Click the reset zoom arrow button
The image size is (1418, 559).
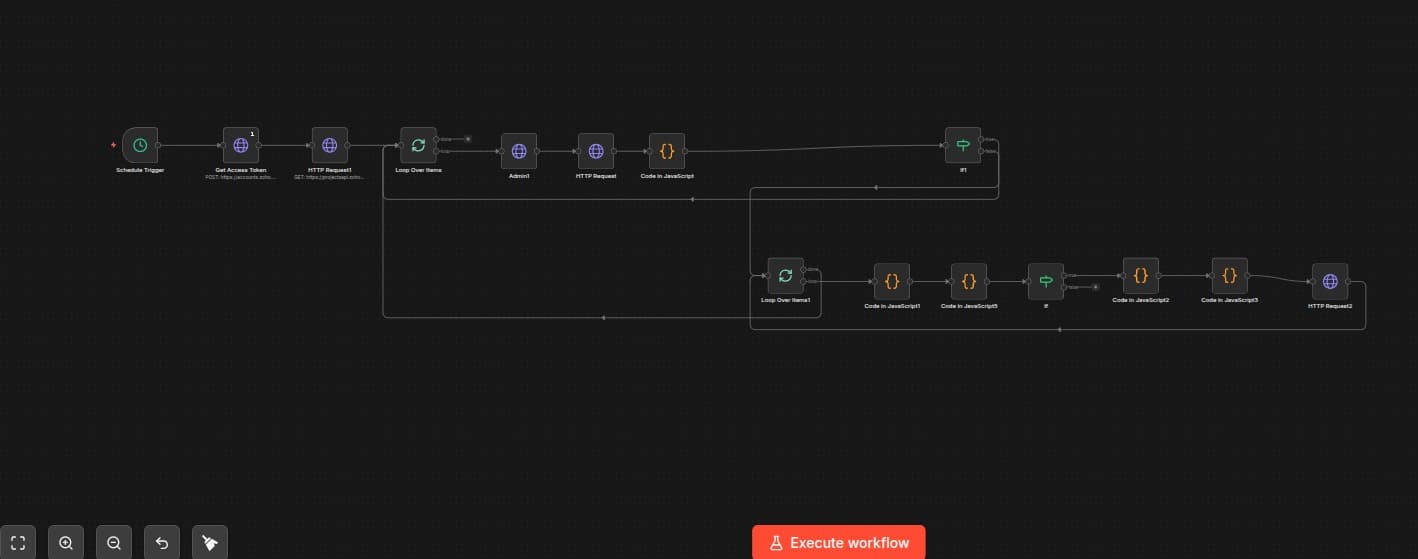click(162, 543)
